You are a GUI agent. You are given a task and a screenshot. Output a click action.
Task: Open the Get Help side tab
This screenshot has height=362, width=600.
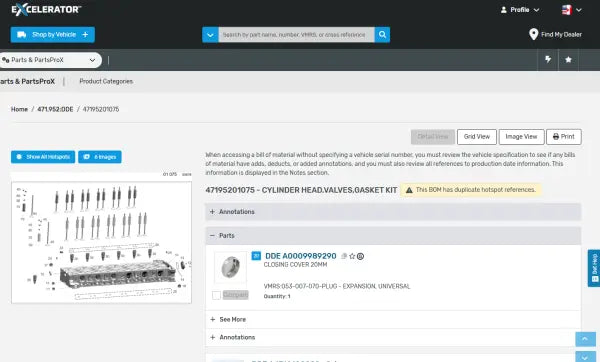pos(594,268)
